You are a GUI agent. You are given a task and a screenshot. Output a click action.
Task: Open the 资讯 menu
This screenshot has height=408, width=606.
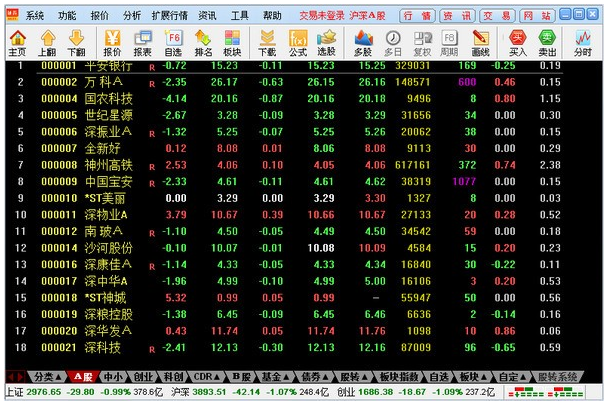click(207, 15)
